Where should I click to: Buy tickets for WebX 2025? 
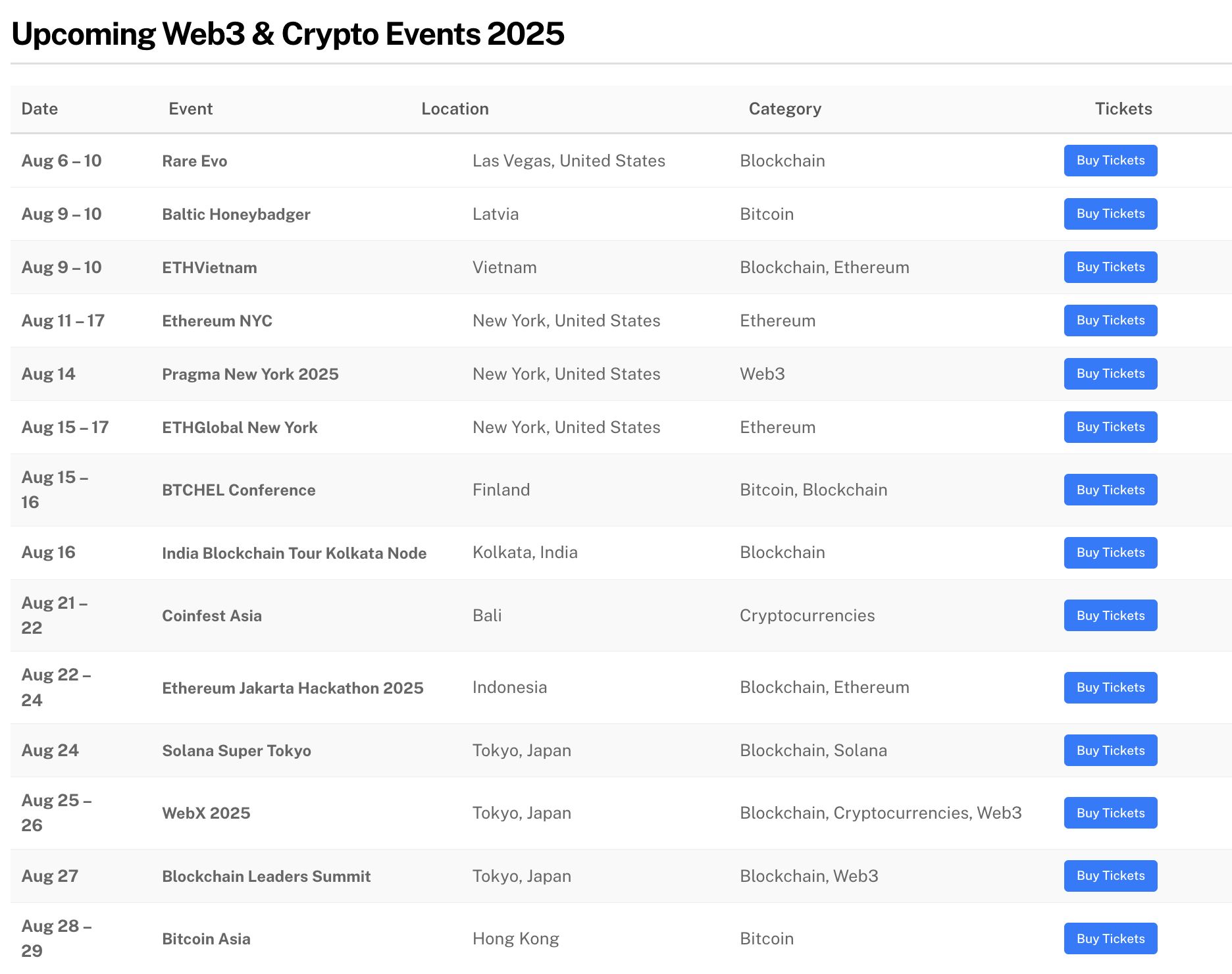(1110, 813)
